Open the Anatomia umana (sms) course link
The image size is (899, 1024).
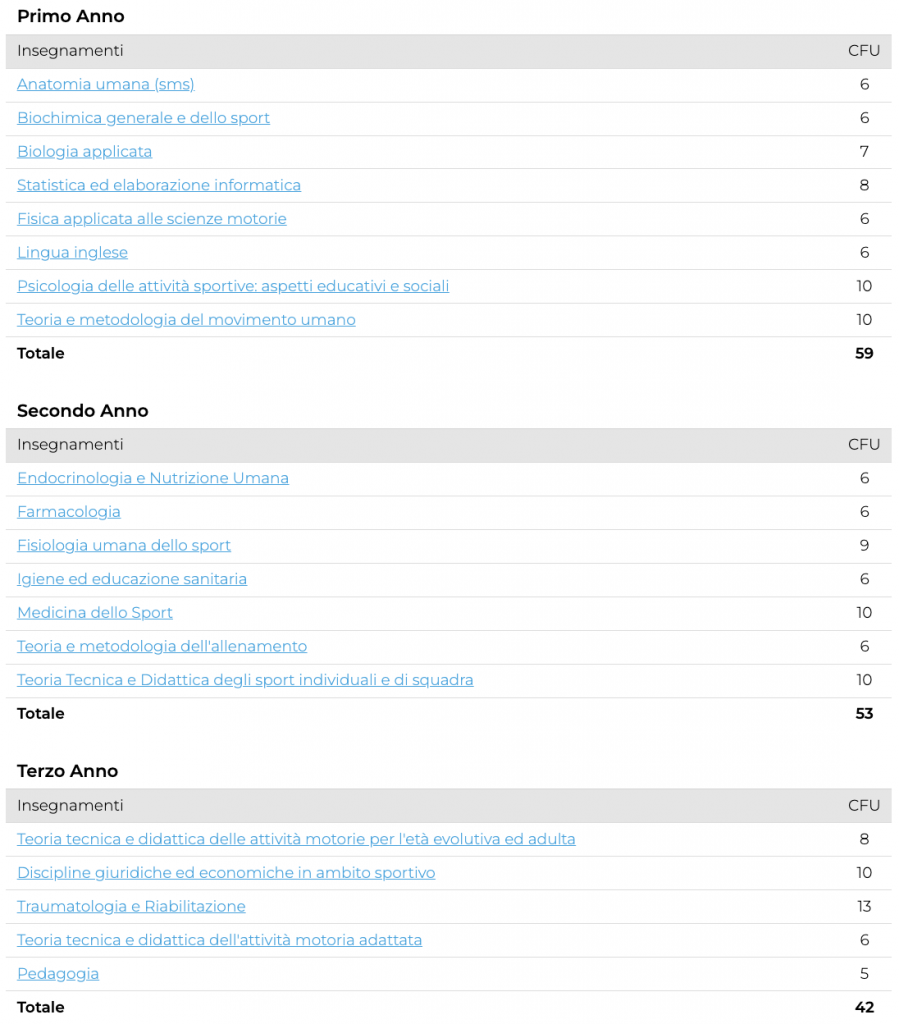(x=105, y=85)
